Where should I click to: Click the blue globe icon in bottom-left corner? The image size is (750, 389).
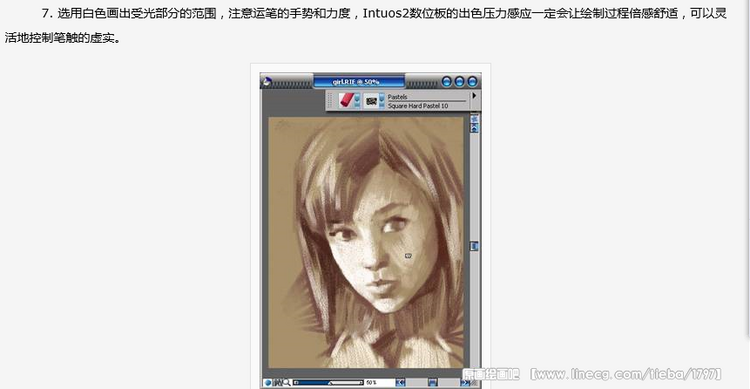[268, 383]
